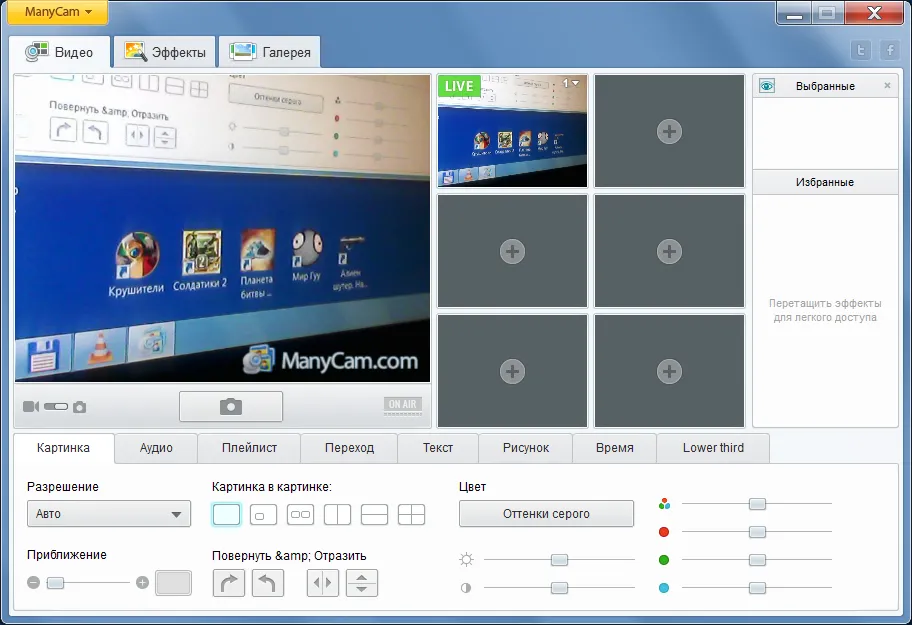The height and width of the screenshot is (625, 912).
Task: Add a source in bottom-left empty slot
Action: (512, 371)
